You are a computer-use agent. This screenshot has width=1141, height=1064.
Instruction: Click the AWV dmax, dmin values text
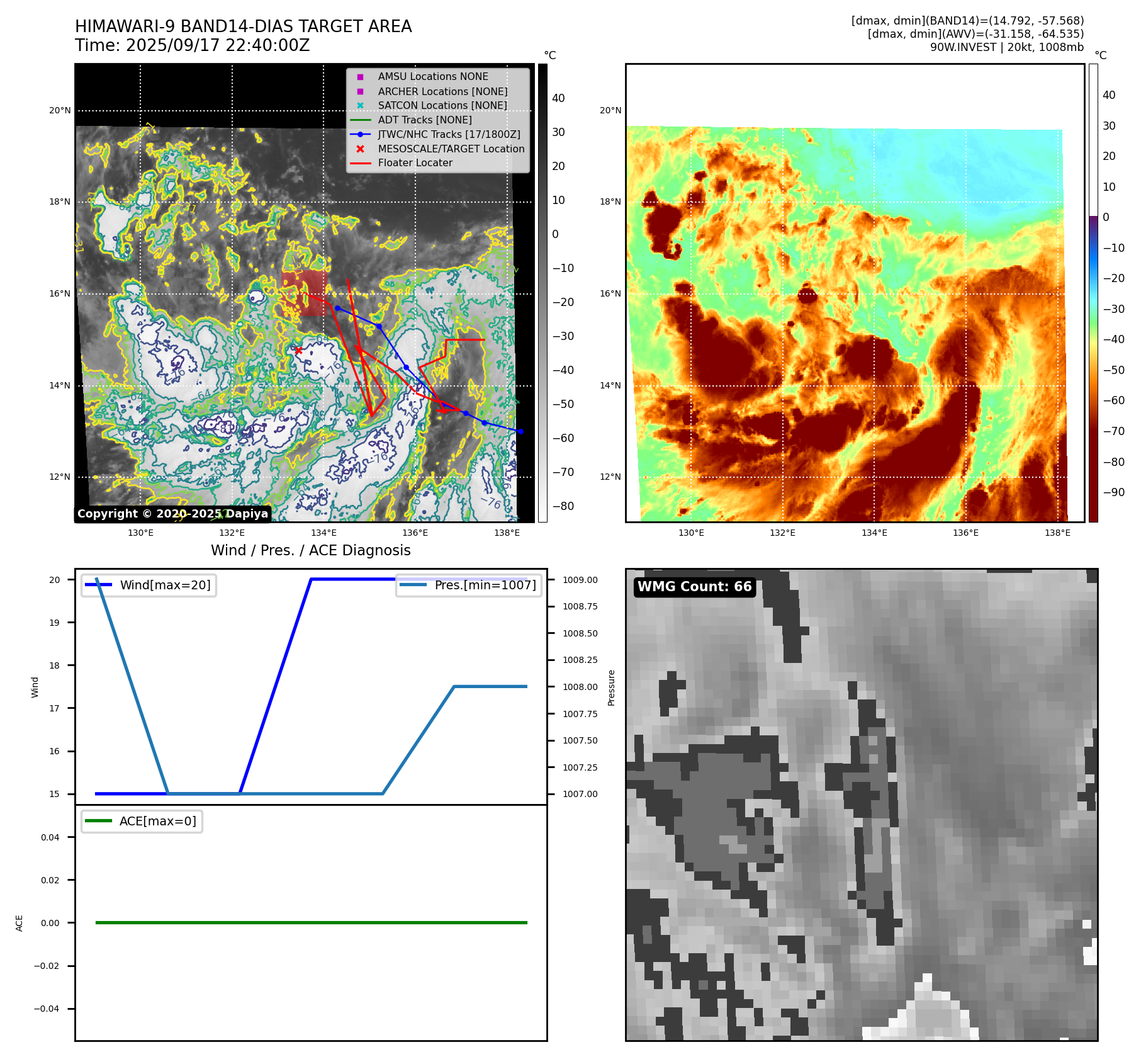[x=975, y=34]
